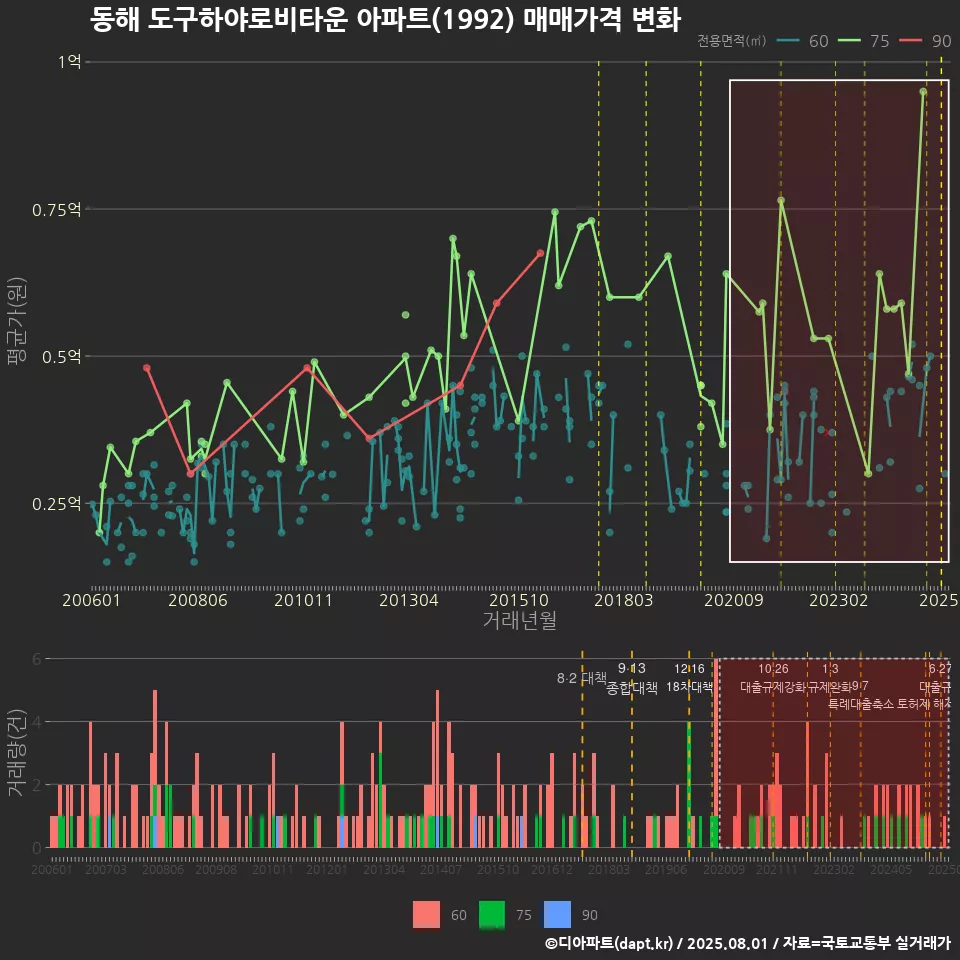Click the 0.5억 label on price axis
Image resolution: width=960 pixels, height=960 pixels.
(x=61, y=357)
